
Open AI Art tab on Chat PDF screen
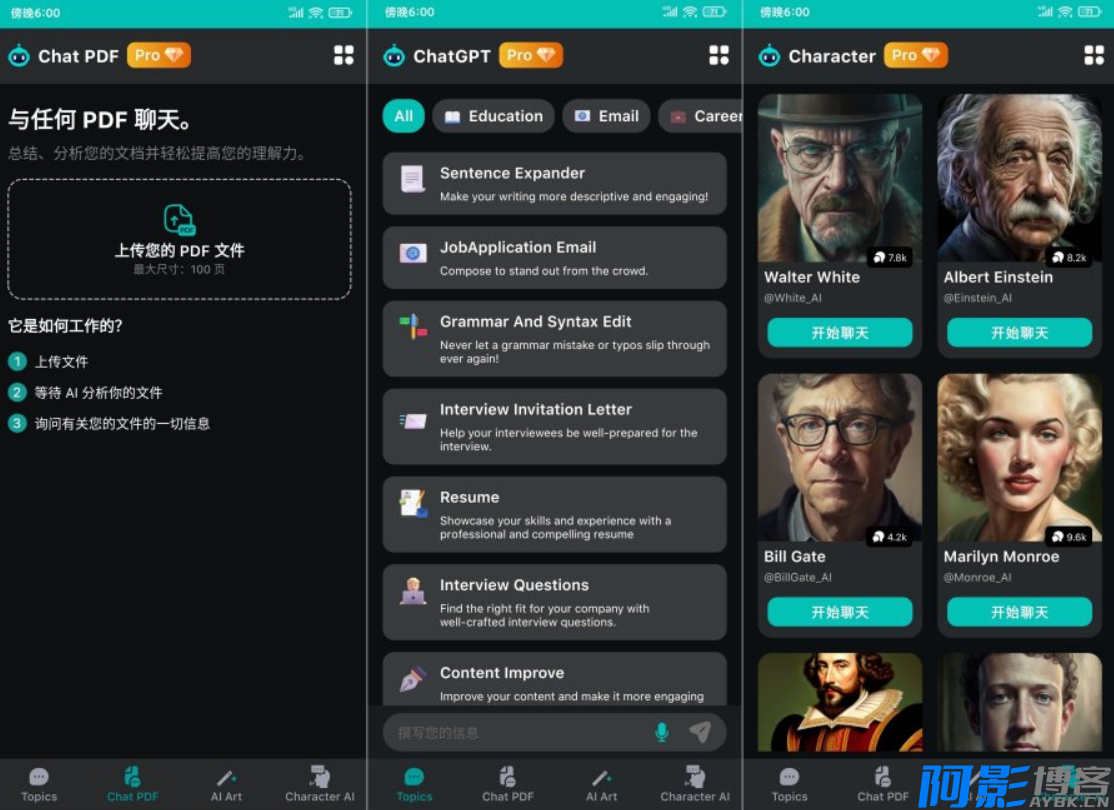click(226, 783)
